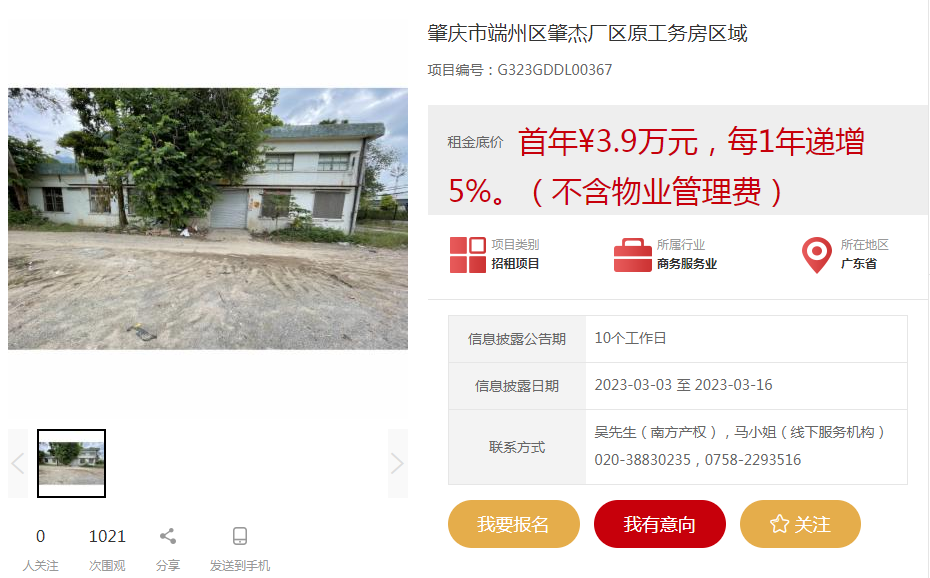Viewport: 930px width, 578px height.
Task: Show the previous thumbnail with left arrow
Action: click(x=18, y=464)
